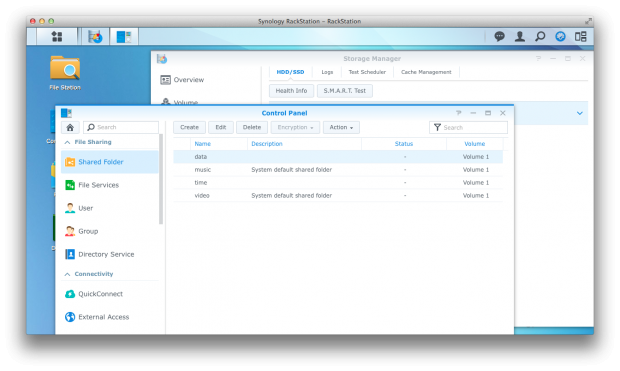620x371 pixels.
Task: Toggle macOS full-screen arrows in the title bar
Action: 588,21
